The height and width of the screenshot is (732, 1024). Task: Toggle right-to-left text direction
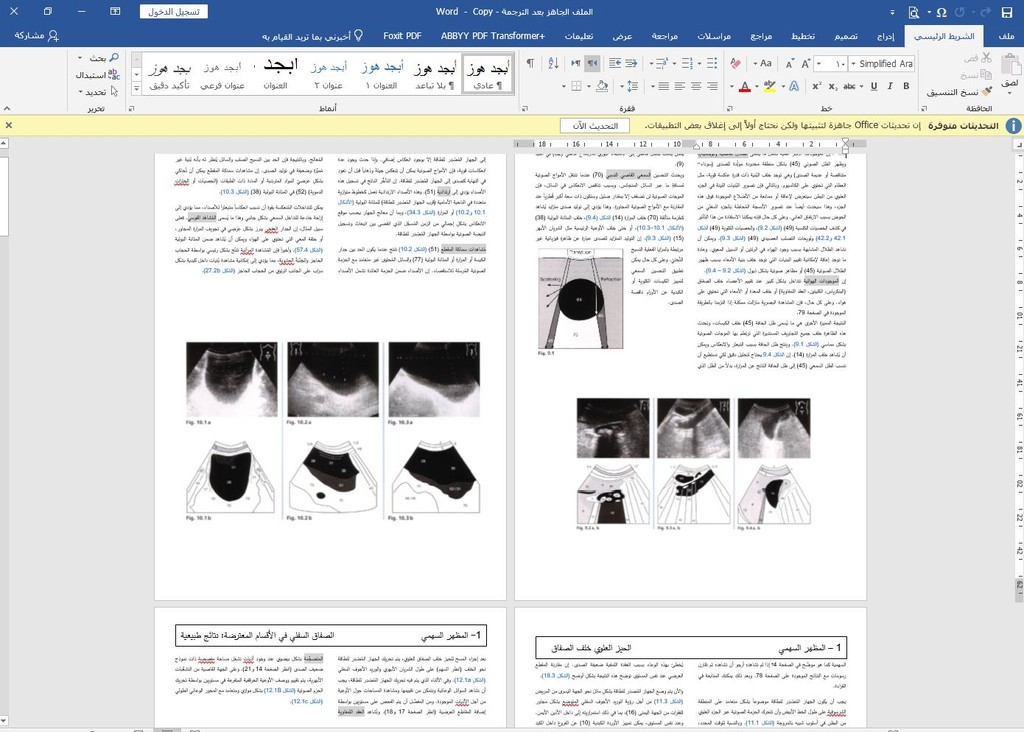pos(592,63)
